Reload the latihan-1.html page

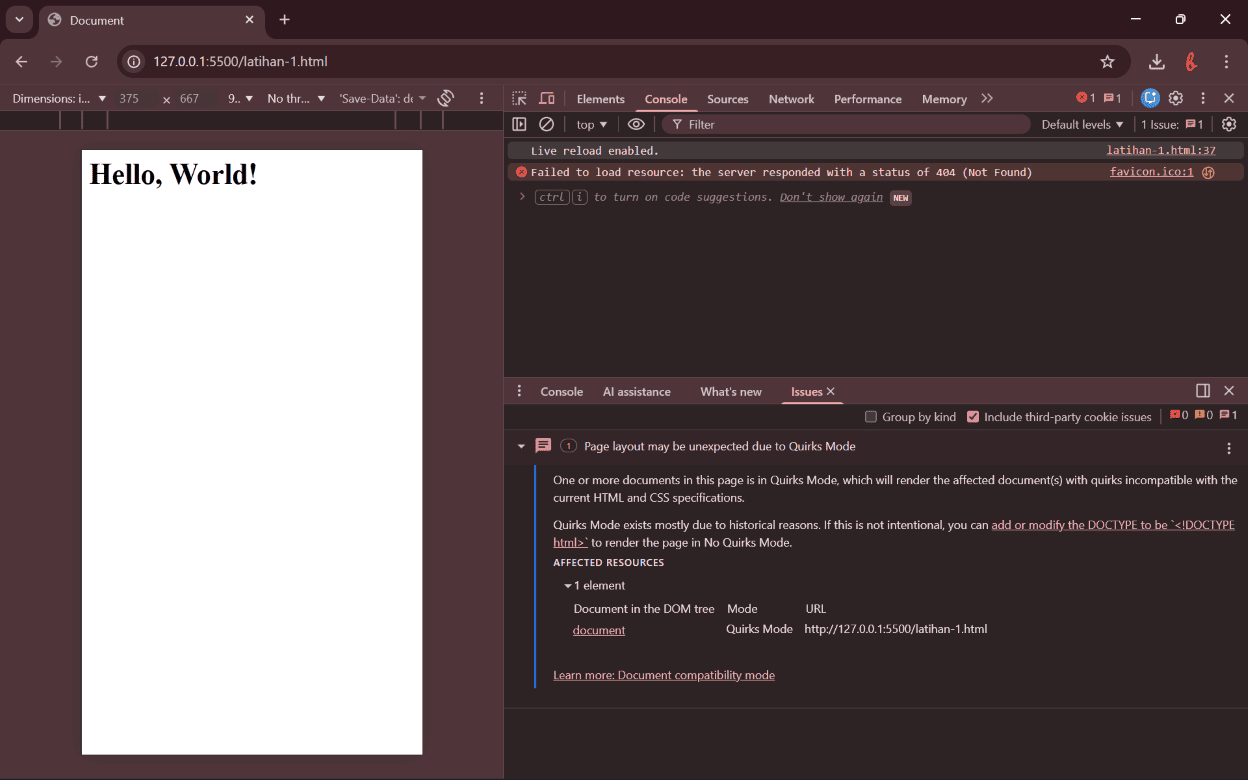(x=91, y=61)
